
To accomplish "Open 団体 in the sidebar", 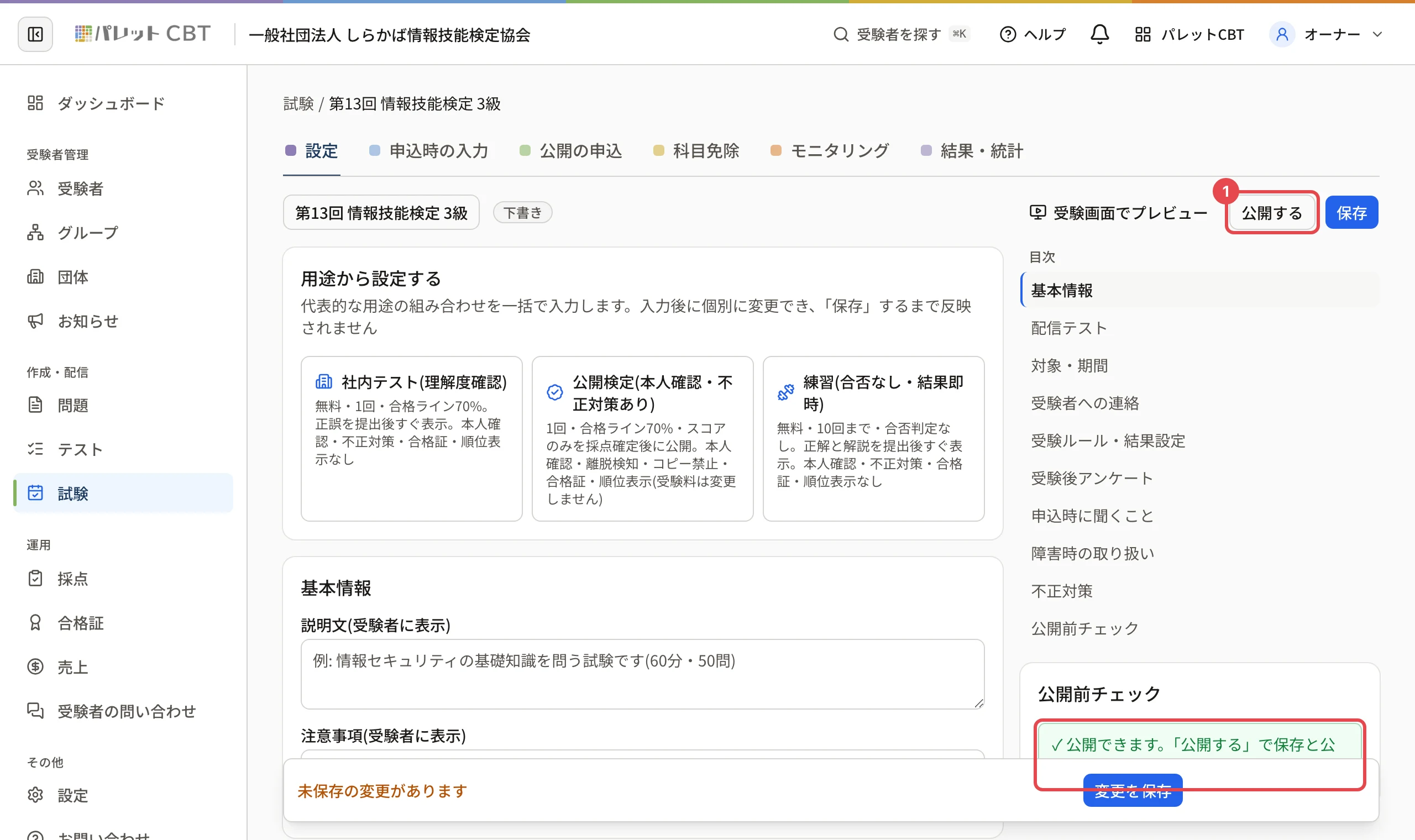I will tap(123, 277).
